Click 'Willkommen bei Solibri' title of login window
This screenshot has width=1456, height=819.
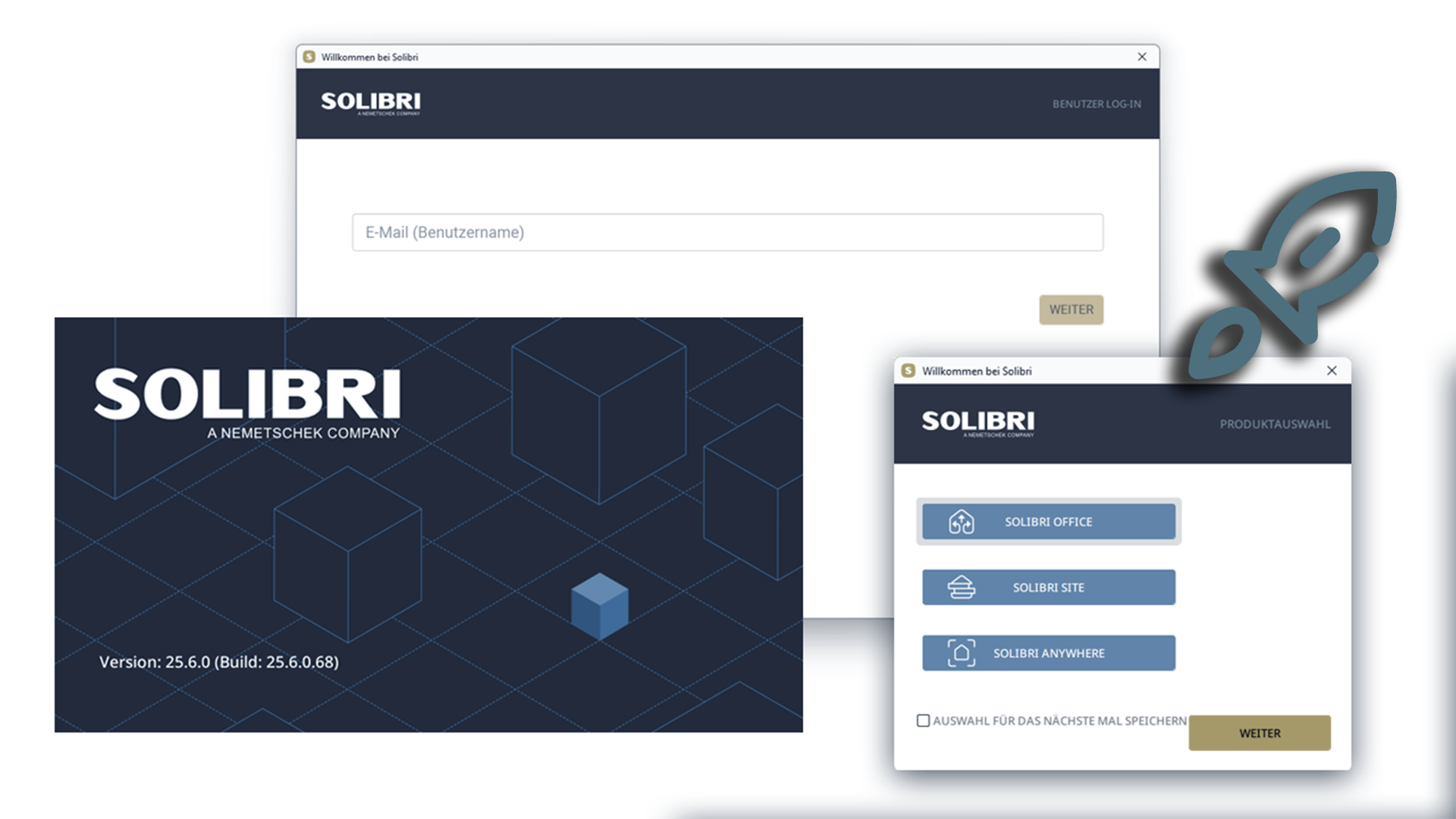click(369, 57)
